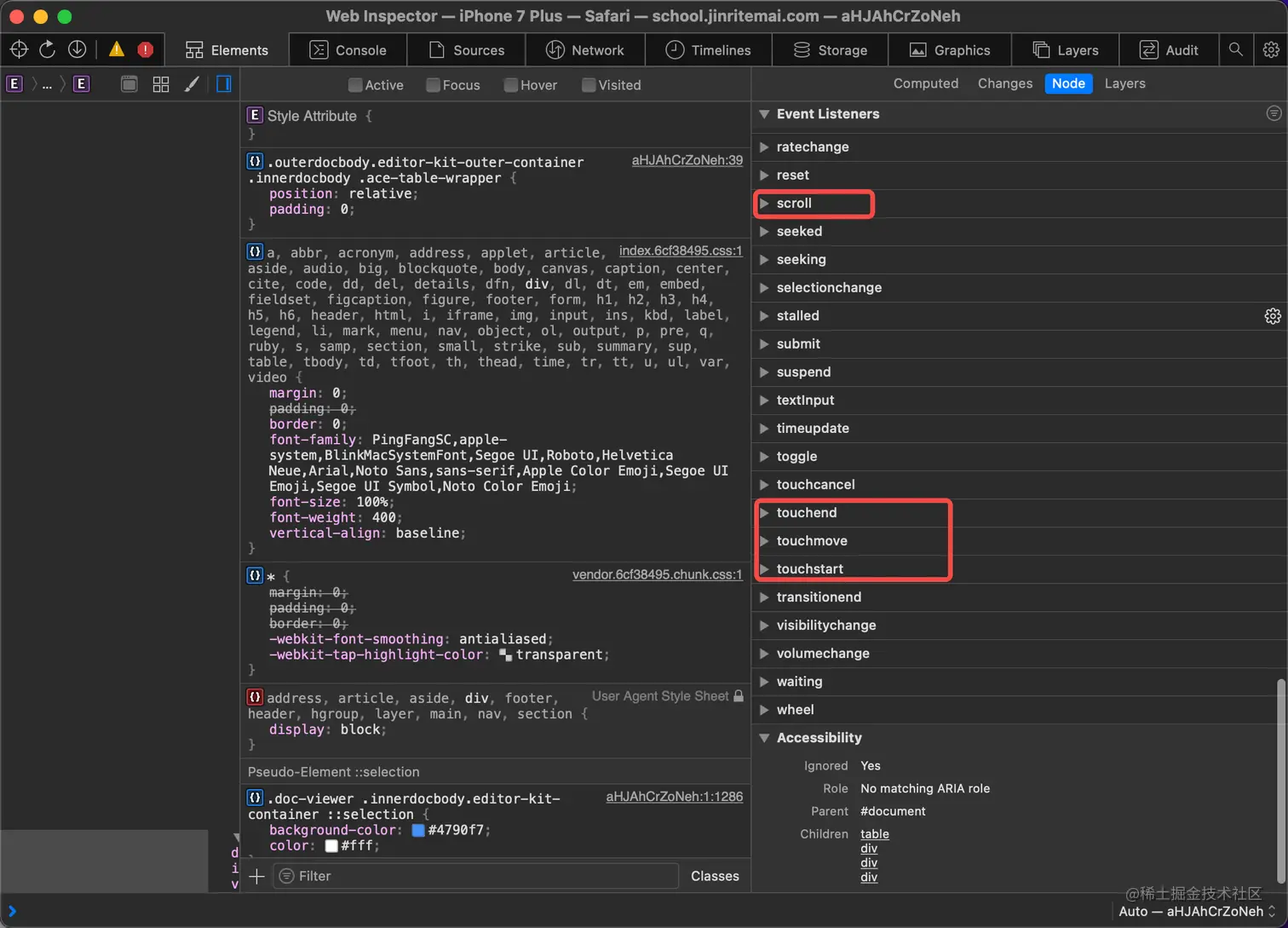Viewport: 1288px width, 928px height.
Task: Open the aHJAhCrZoNeh:1:1286 source link
Action: (x=674, y=797)
